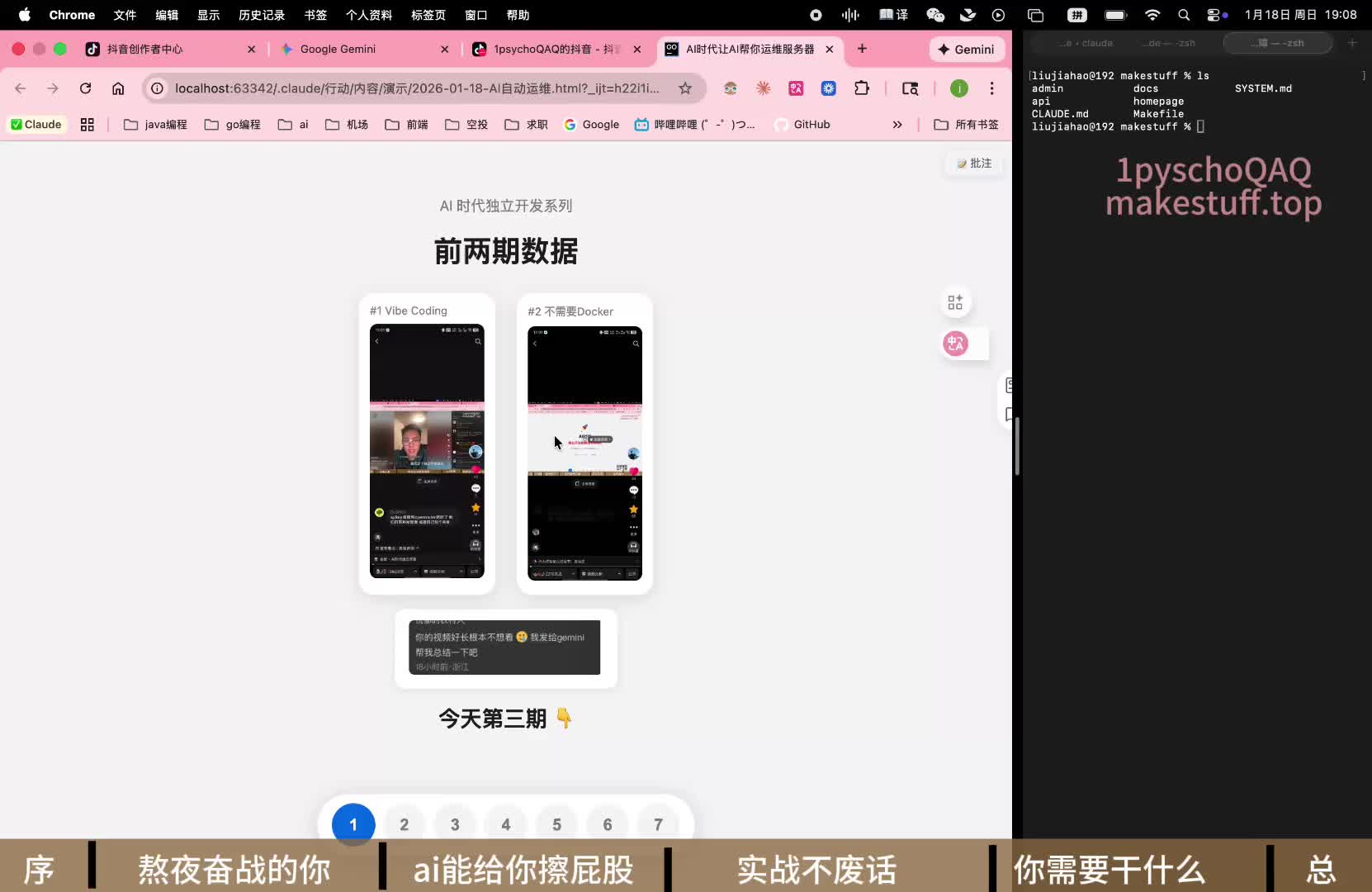Screen dimensions: 1372x892
Task: Open the 历史记录 menu
Action: click(x=260, y=15)
